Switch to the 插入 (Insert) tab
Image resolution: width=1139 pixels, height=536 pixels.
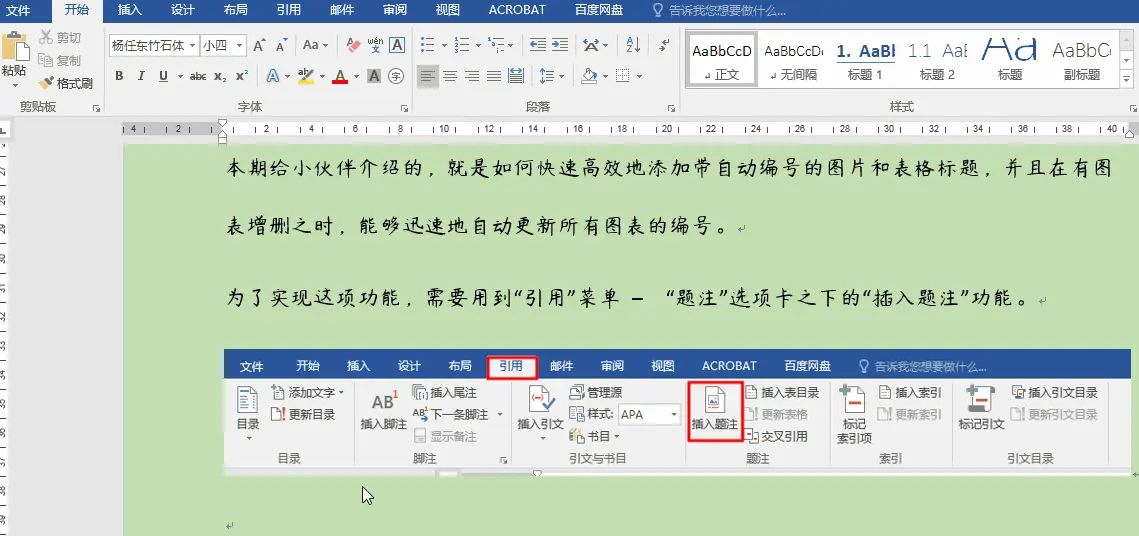coord(129,10)
